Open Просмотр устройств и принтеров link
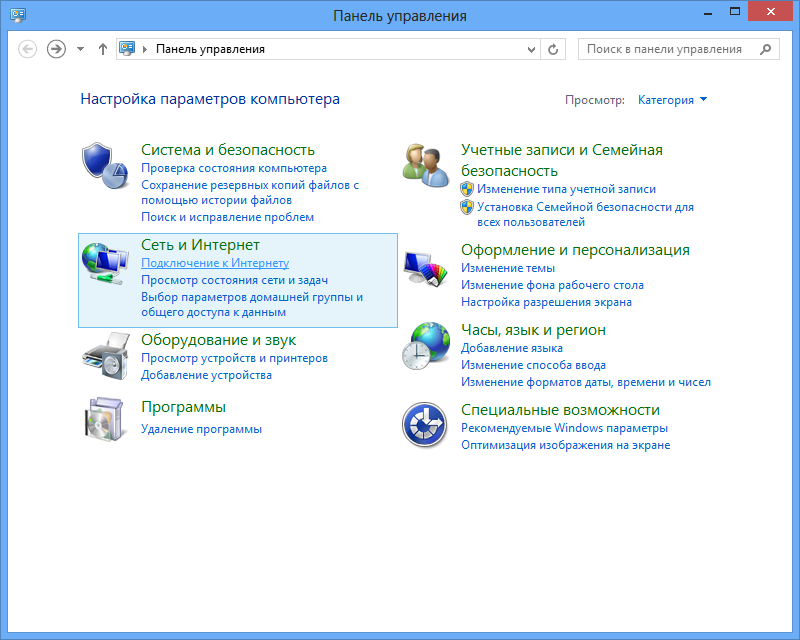This screenshot has width=800, height=640. coord(234,358)
